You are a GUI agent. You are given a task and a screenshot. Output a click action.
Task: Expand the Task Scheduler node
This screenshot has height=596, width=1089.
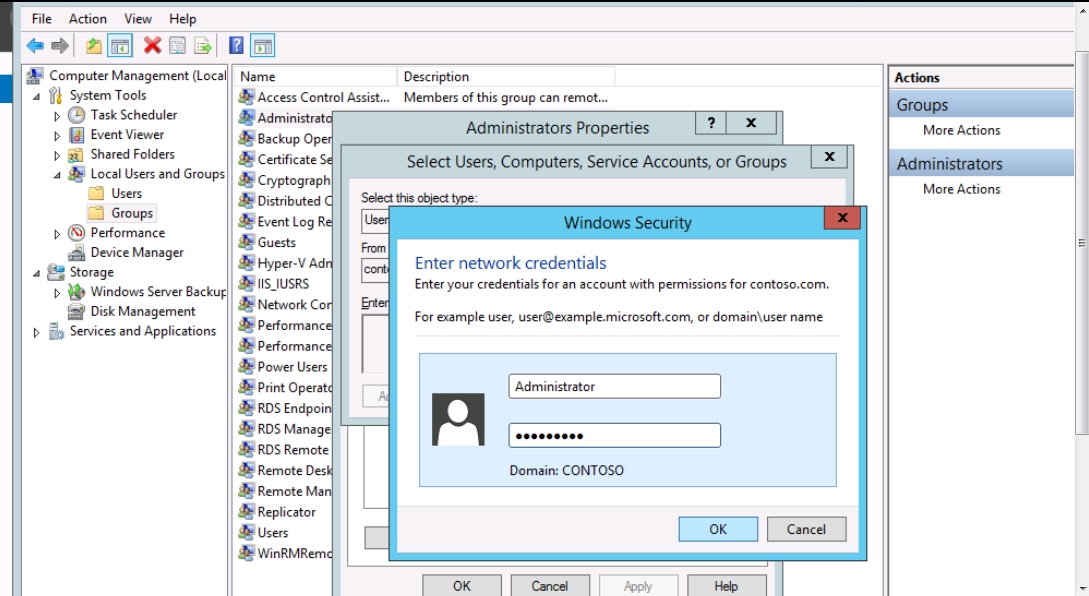pyautogui.click(x=58, y=116)
